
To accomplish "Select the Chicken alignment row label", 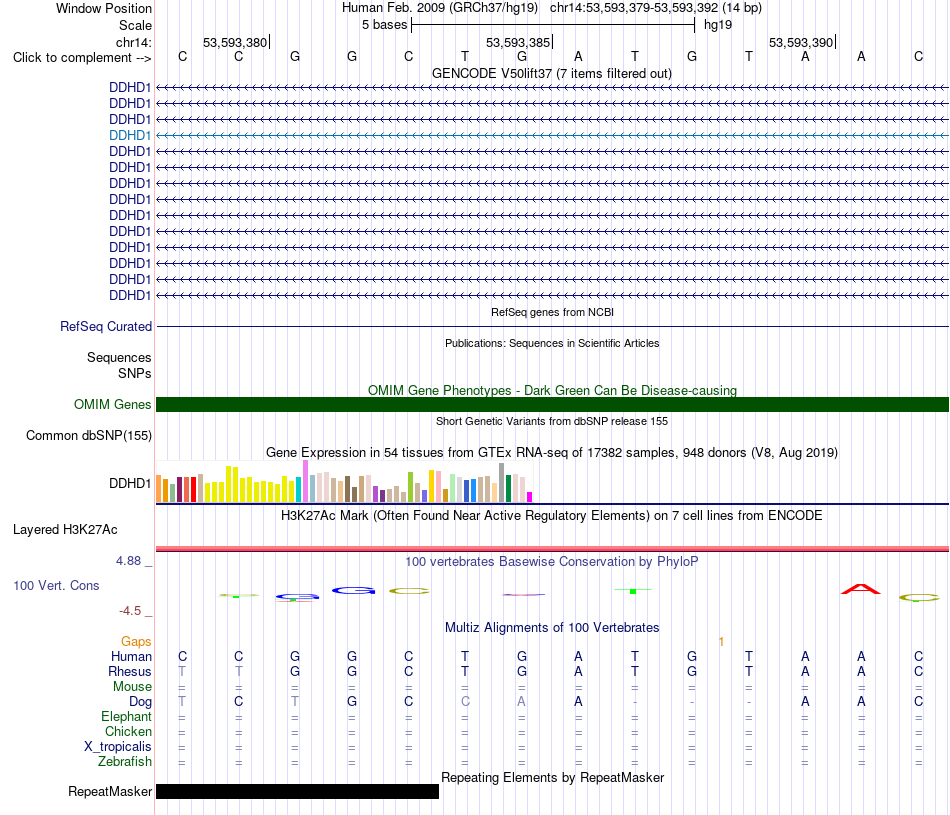I will point(128,731).
